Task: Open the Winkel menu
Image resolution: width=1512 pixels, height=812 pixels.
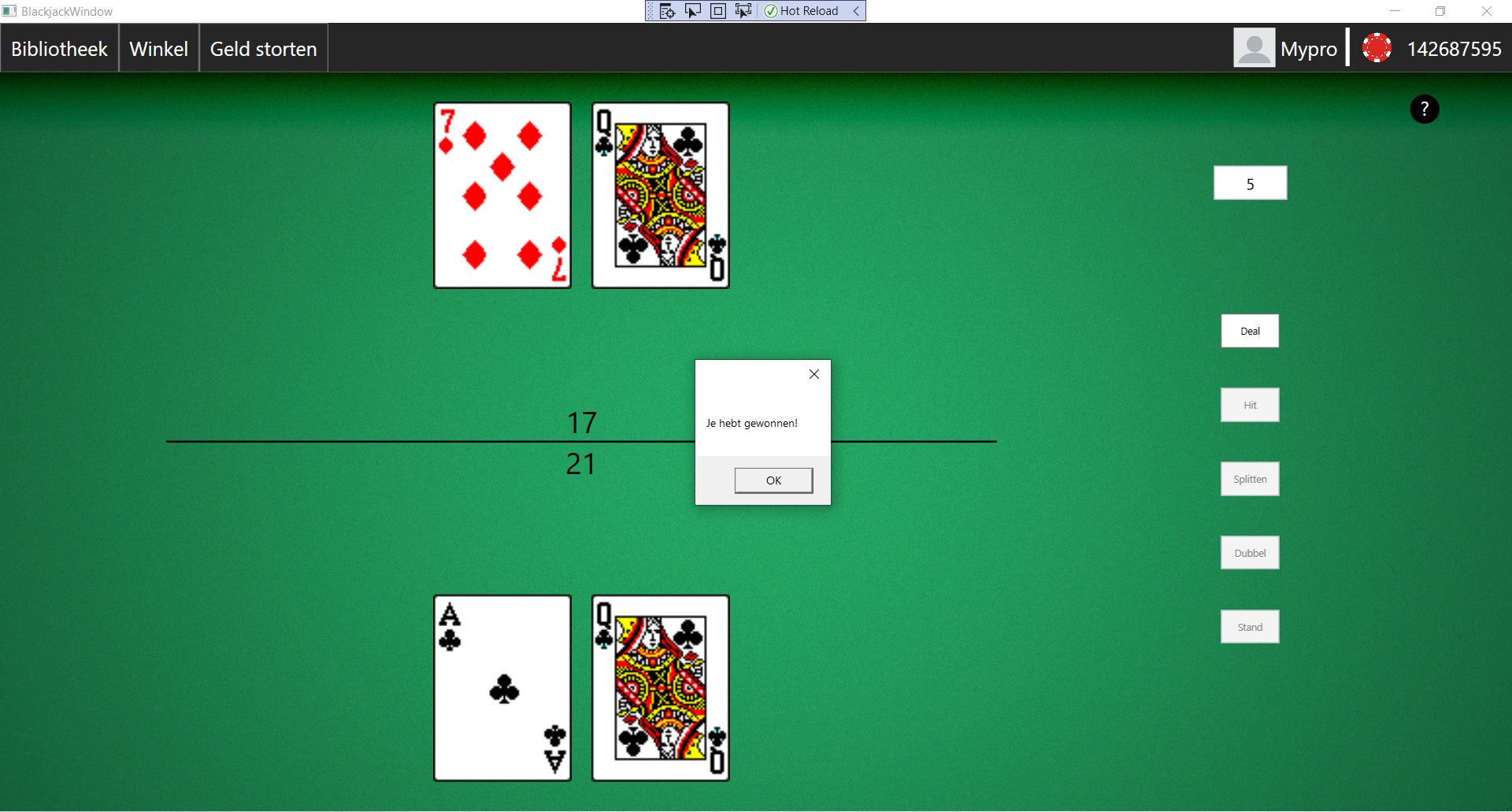Action: [158, 47]
